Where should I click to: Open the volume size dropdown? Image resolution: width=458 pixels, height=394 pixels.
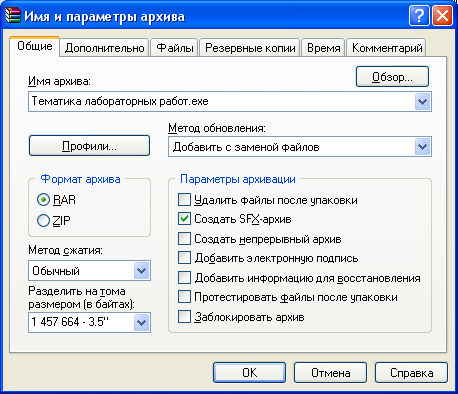point(142,322)
